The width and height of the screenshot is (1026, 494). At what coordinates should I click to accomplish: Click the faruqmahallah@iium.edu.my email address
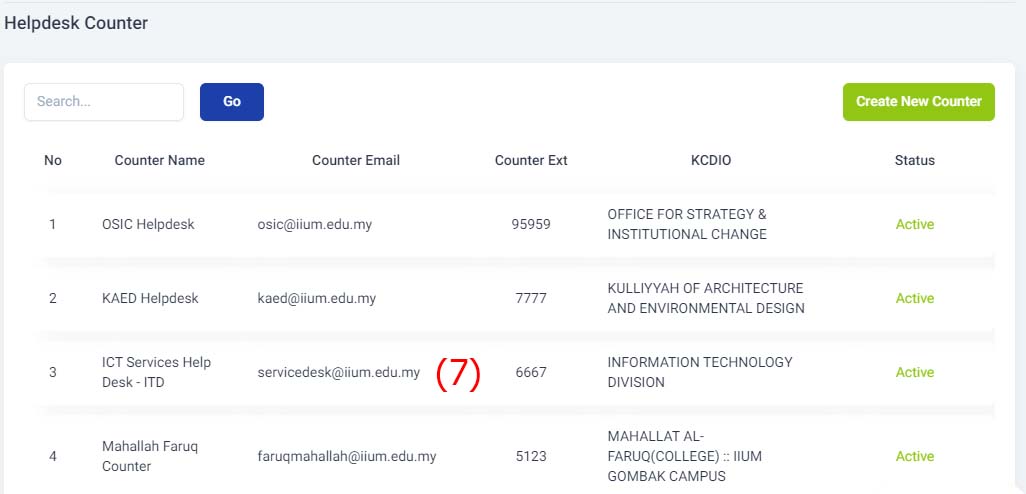click(x=347, y=456)
